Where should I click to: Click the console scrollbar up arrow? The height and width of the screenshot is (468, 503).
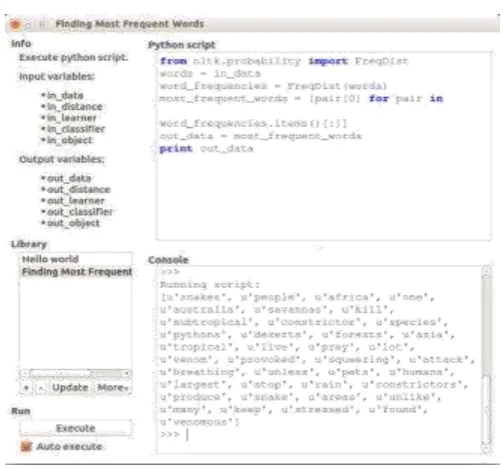click(487, 270)
